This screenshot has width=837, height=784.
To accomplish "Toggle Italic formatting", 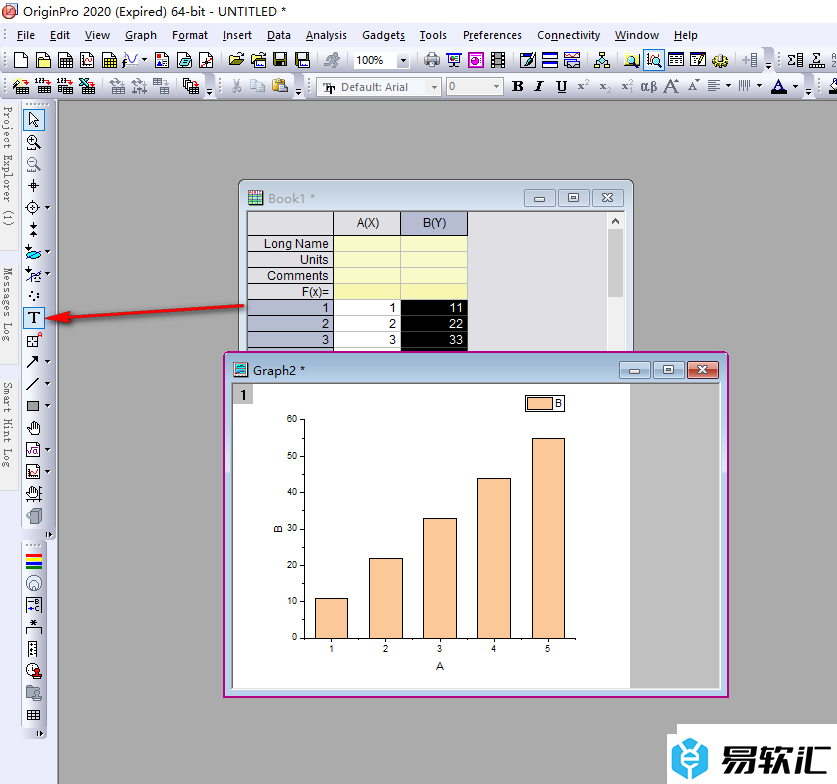I will click(x=539, y=86).
